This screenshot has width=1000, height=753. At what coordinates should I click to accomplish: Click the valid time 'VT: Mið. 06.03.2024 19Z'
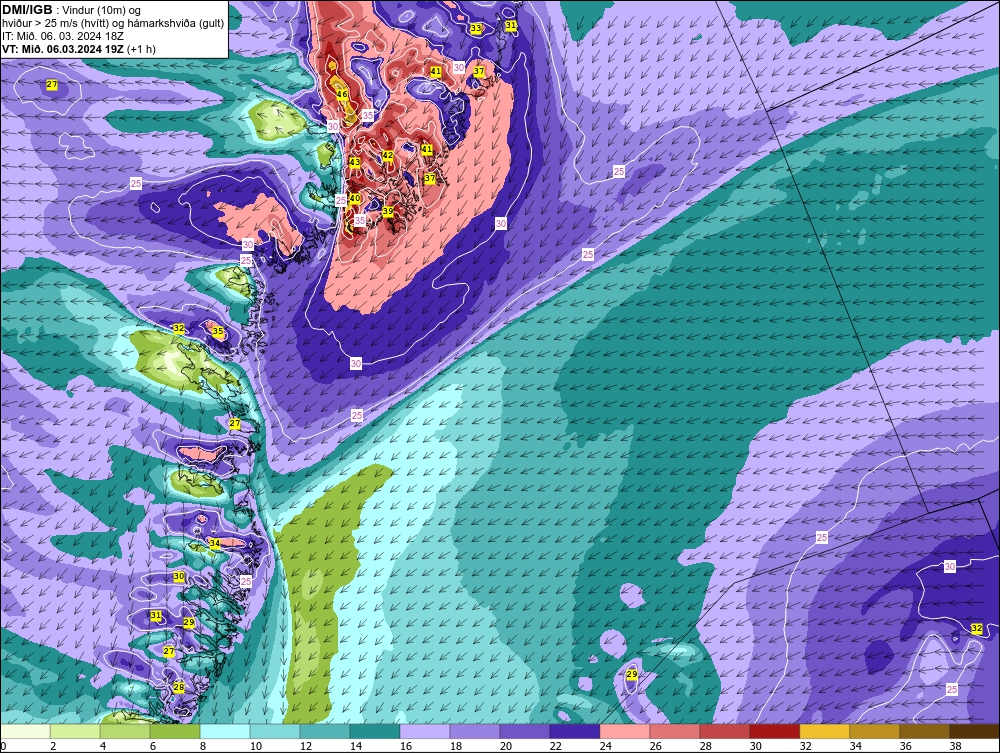click(x=63, y=49)
